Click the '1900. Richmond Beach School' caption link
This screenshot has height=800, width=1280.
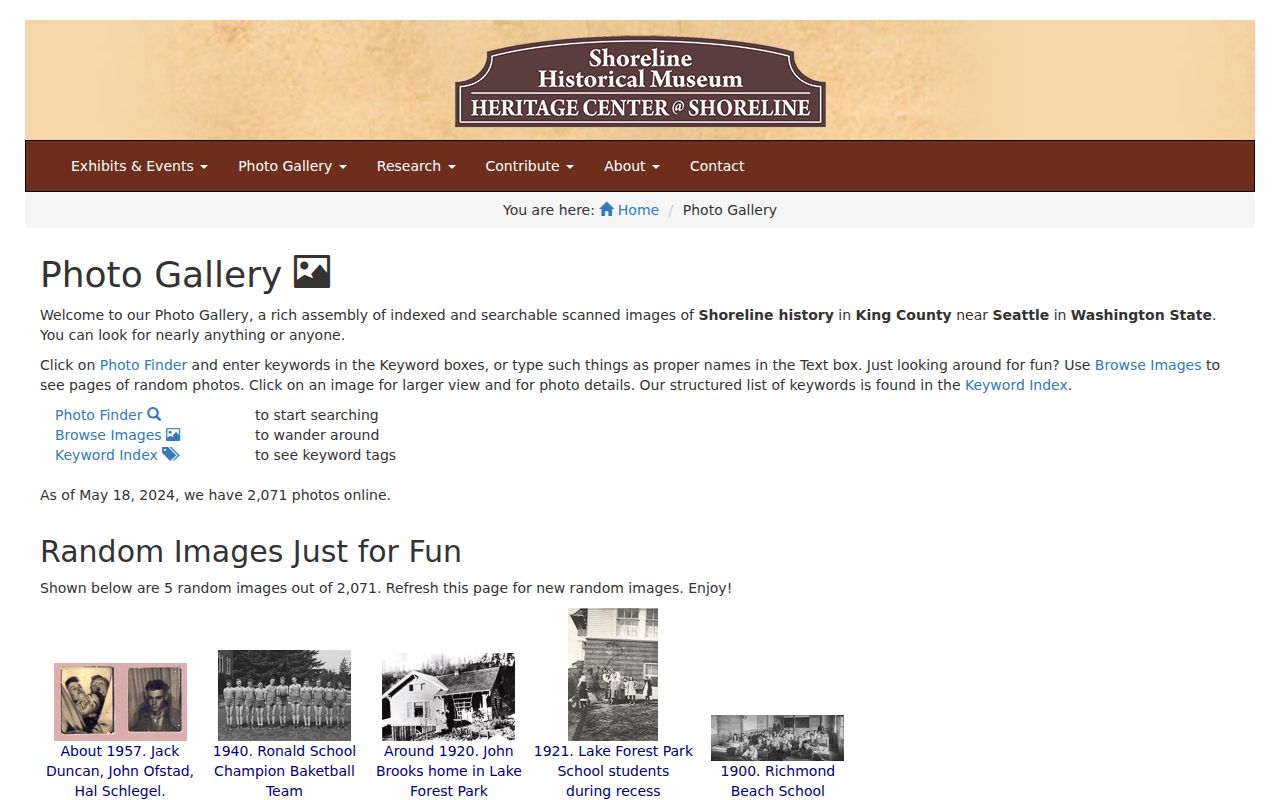[778, 781]
